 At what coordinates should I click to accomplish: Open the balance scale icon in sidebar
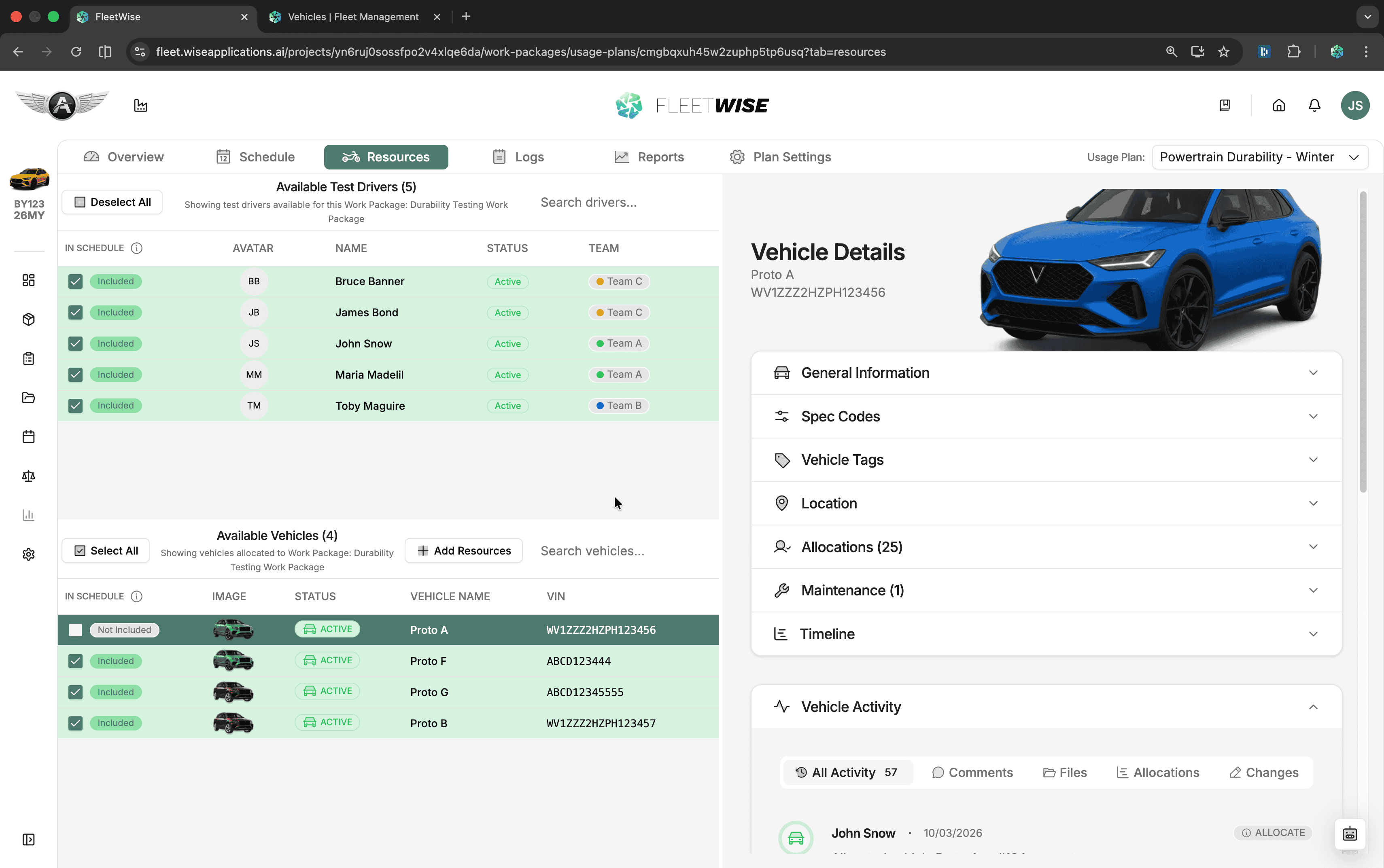point(29,476)
